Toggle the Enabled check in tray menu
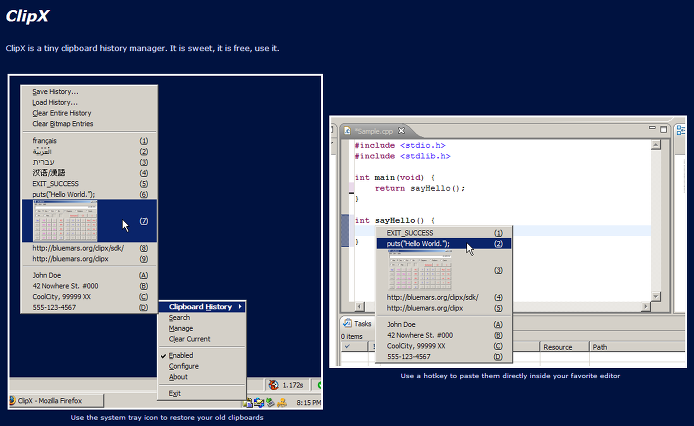This screenshot has height=426, width=694. tap(202, 355)
